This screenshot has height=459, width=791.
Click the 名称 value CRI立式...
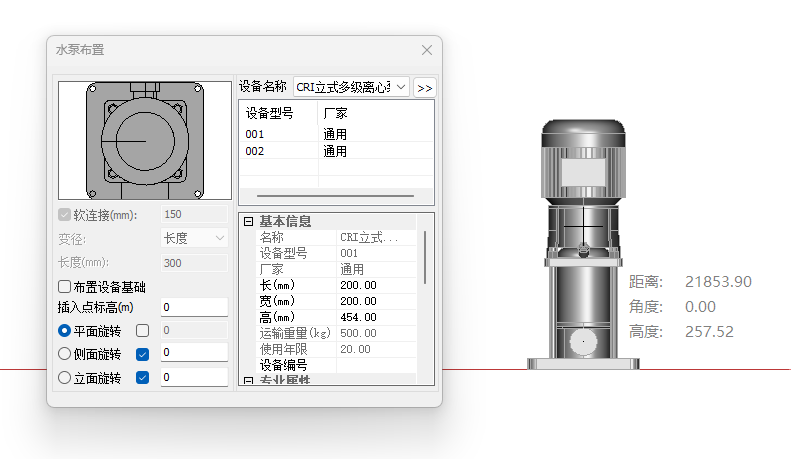point(376,237)
